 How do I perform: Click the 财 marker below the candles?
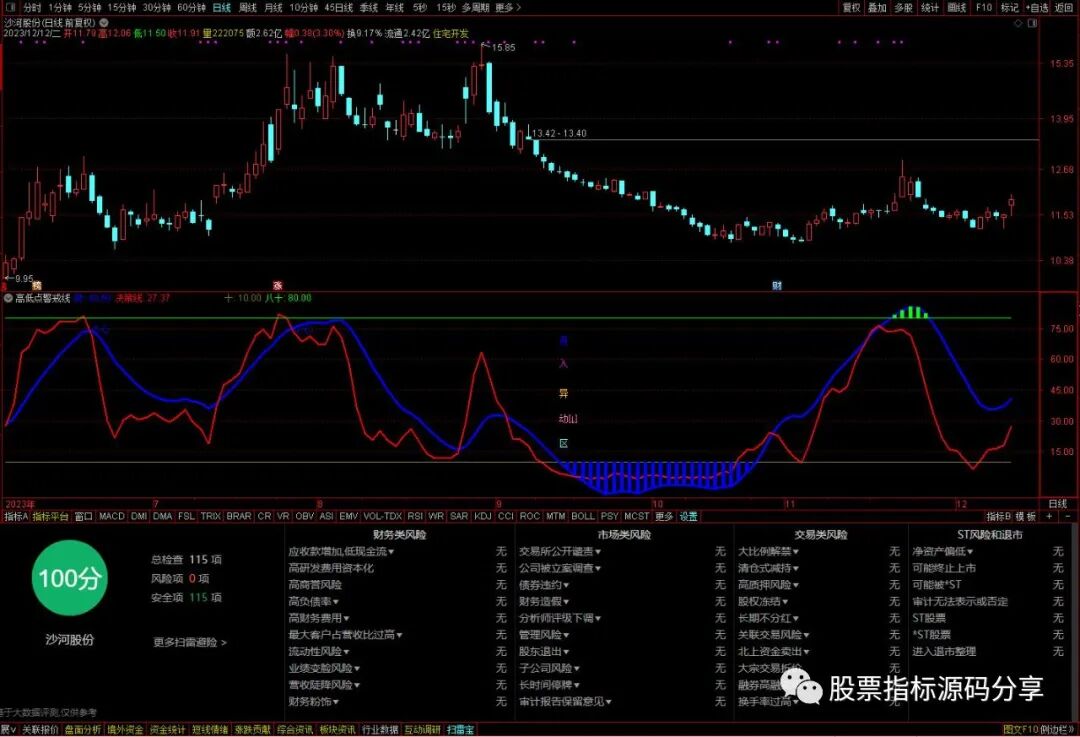click(x=776, y=285)
